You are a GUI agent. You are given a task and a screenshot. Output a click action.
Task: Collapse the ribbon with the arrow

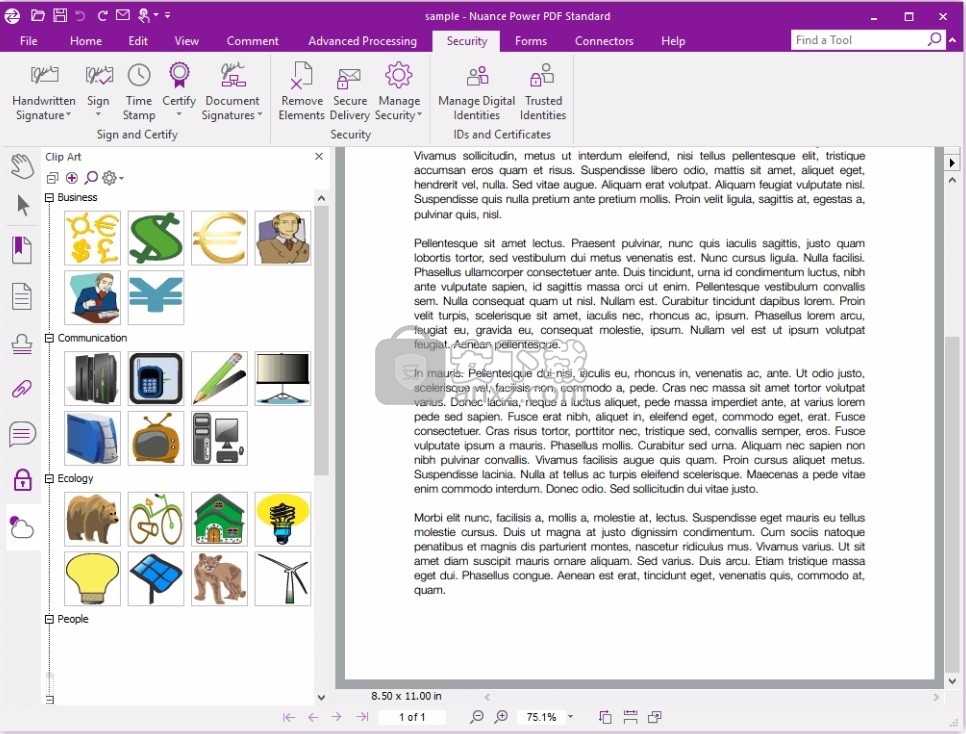tap(953, 40)
